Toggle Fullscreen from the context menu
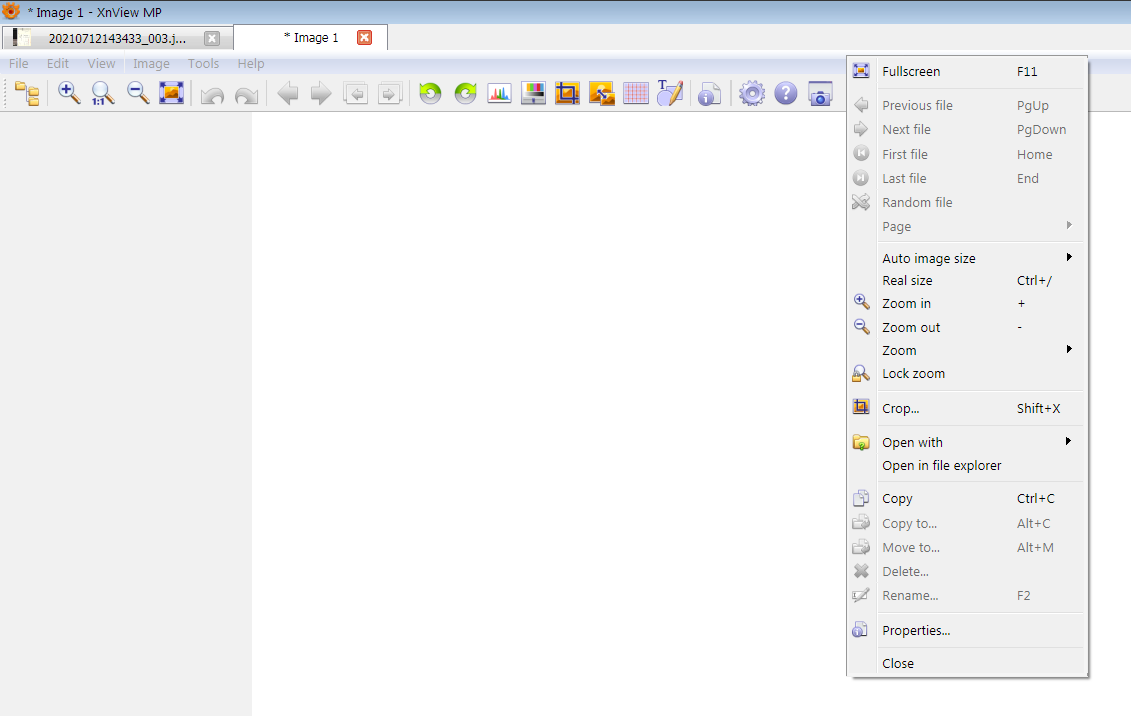Image resolution: width=1131 pixels, height=716 pixels. tap(911, 72)
